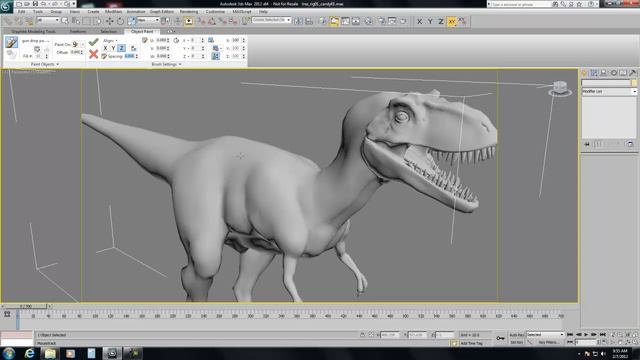This screenshot has height=360, width=640.
Task: Cancel paint with the red X
Action: pos(93,54)
